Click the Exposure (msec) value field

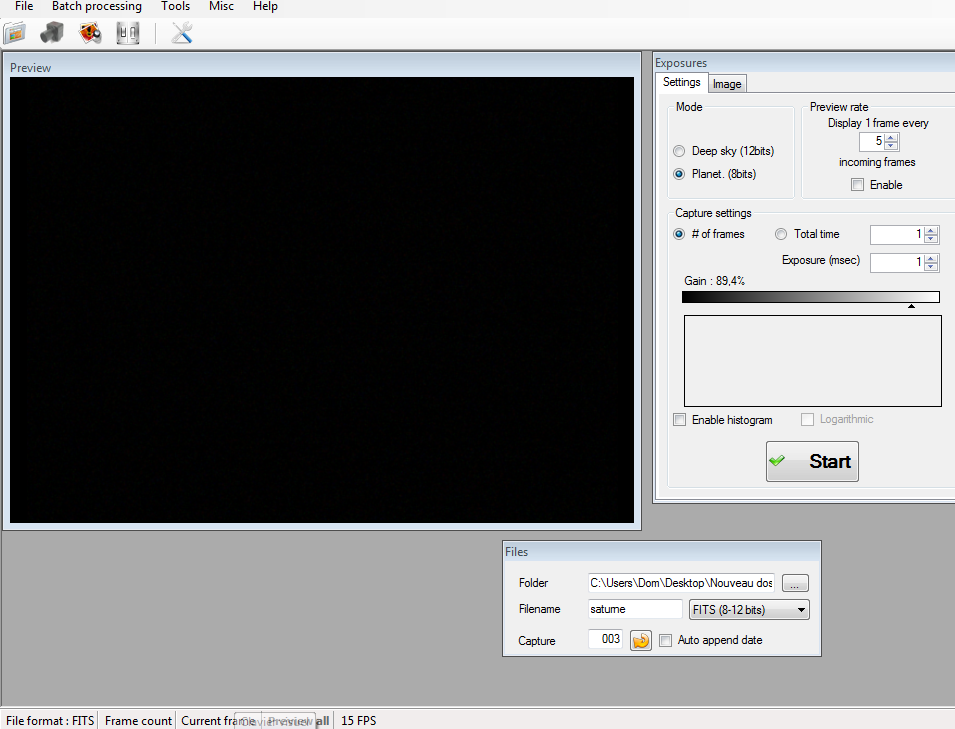898,262
